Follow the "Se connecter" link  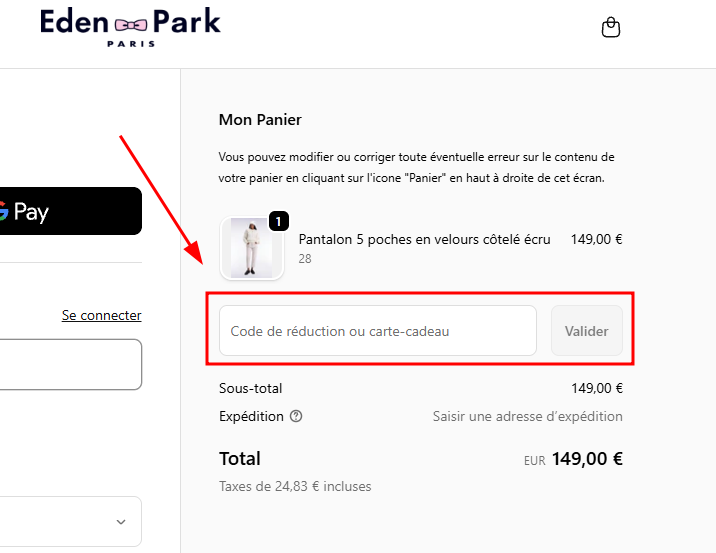pos(101,315)
